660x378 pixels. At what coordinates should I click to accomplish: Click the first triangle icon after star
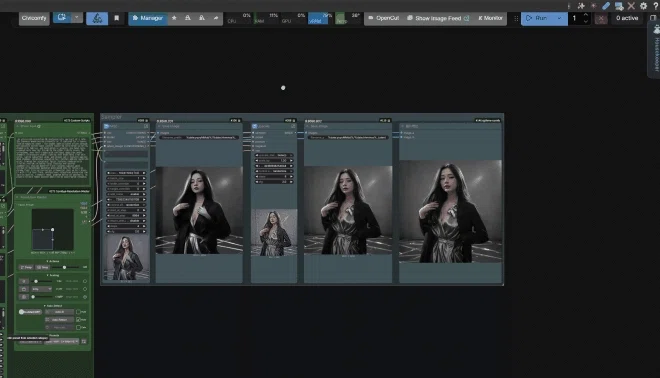(x=188, y=18)
